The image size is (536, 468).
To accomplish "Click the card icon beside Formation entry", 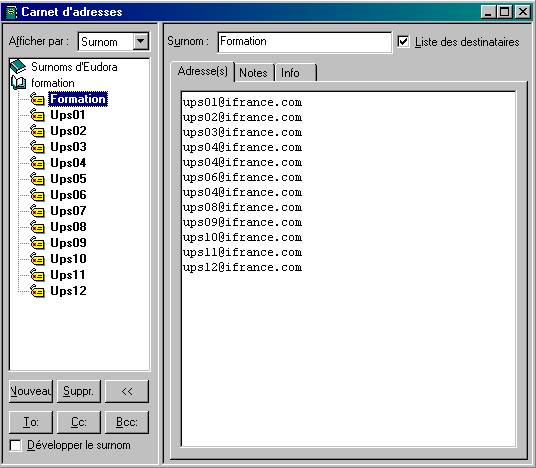I will tap(37, 99).
